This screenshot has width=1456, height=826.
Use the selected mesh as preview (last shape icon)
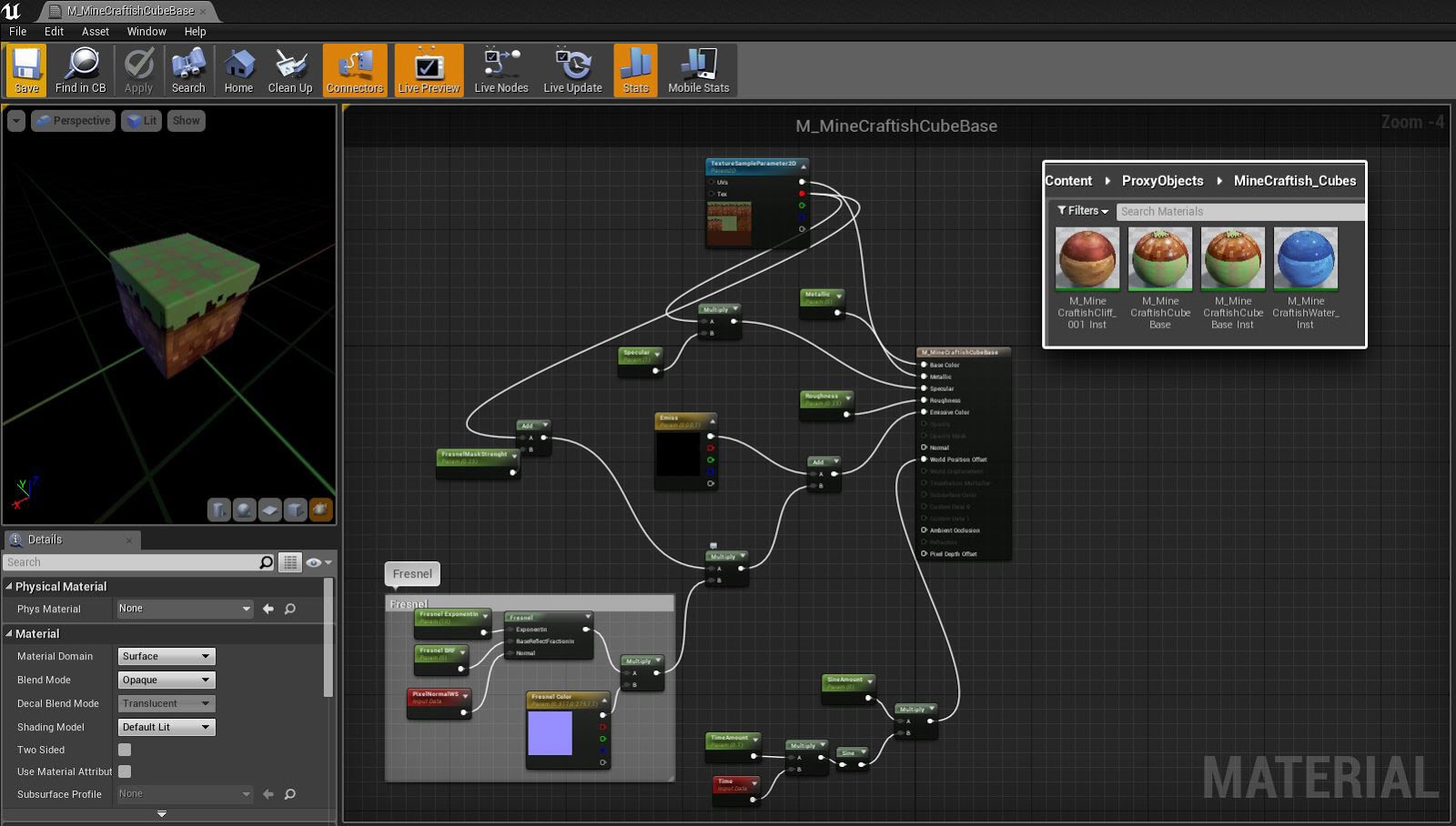coord(321,509)
